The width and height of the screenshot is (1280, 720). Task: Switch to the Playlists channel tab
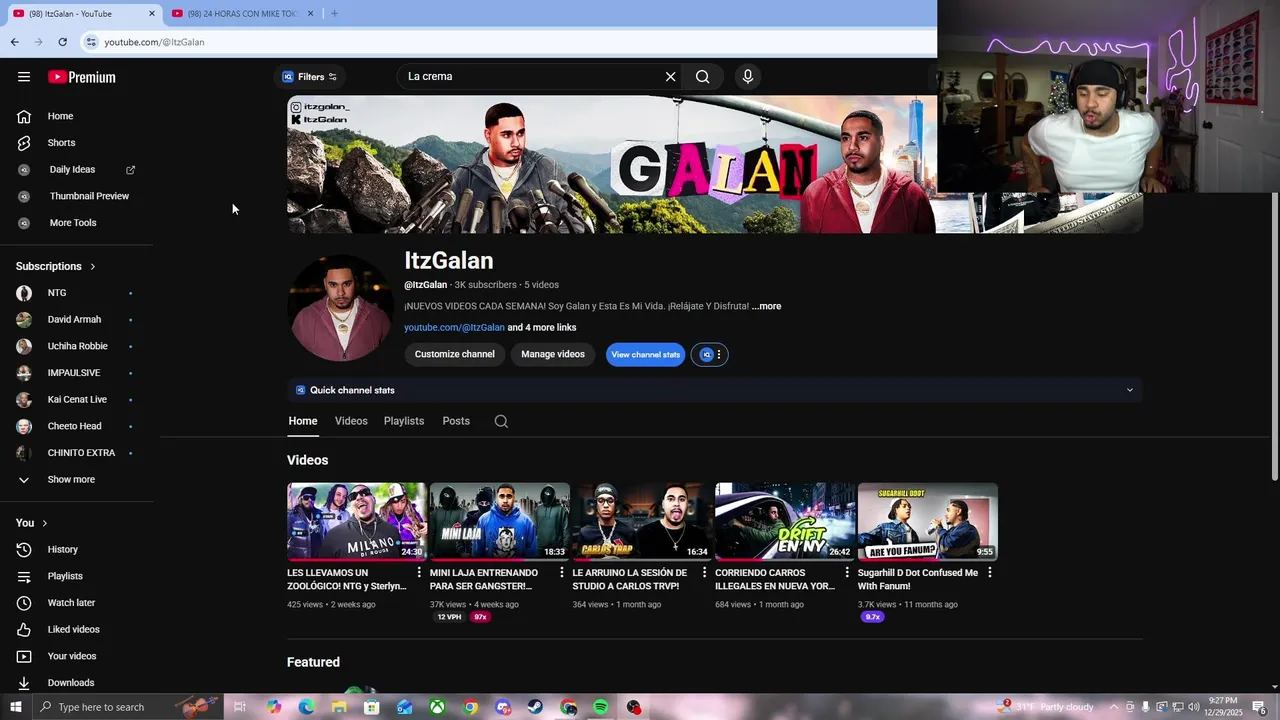[x=404, y=421]
